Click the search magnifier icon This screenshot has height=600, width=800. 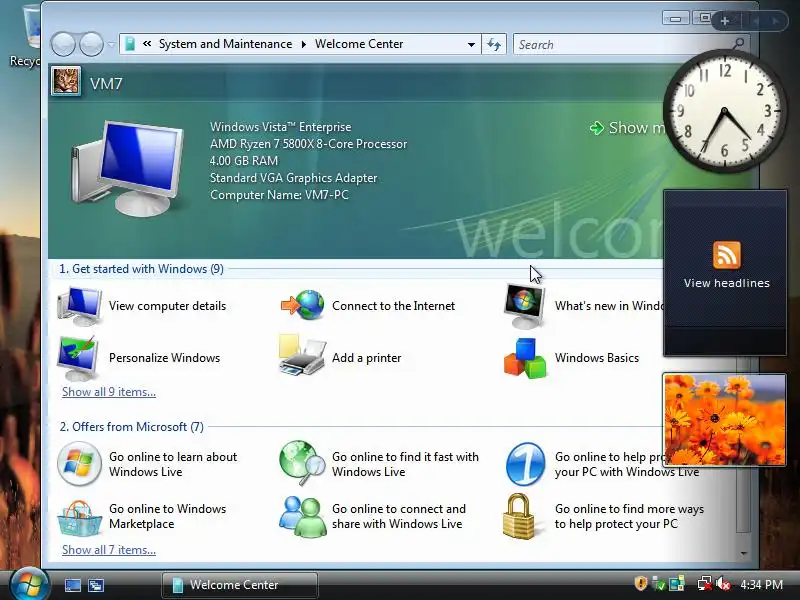[738, 44]
